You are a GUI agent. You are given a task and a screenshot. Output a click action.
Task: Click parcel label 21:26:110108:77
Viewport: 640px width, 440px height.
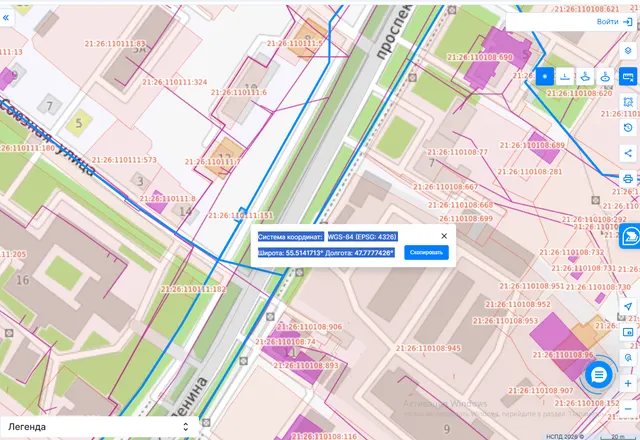(x=458, y=152)
